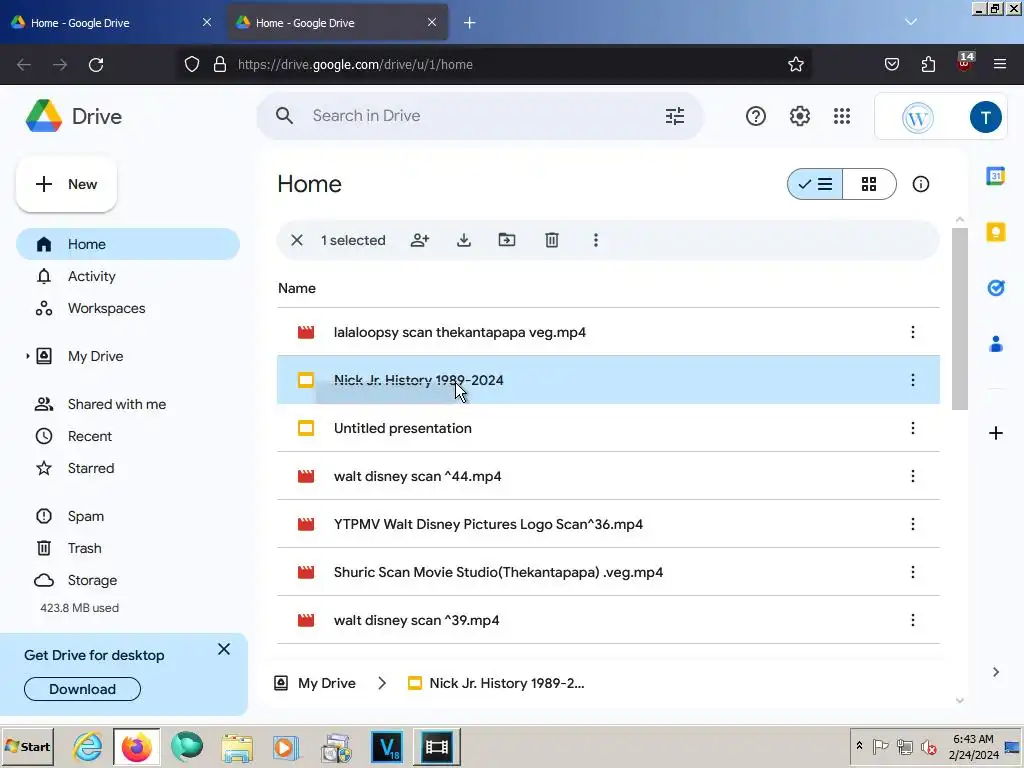Screen dimensions: 1024x768
Task: Reload the current page
Action: 96,65
